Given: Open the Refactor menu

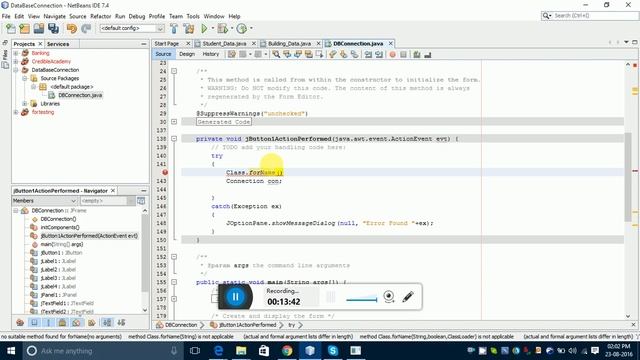Looking at the screenshot, I should pos(100,16).
